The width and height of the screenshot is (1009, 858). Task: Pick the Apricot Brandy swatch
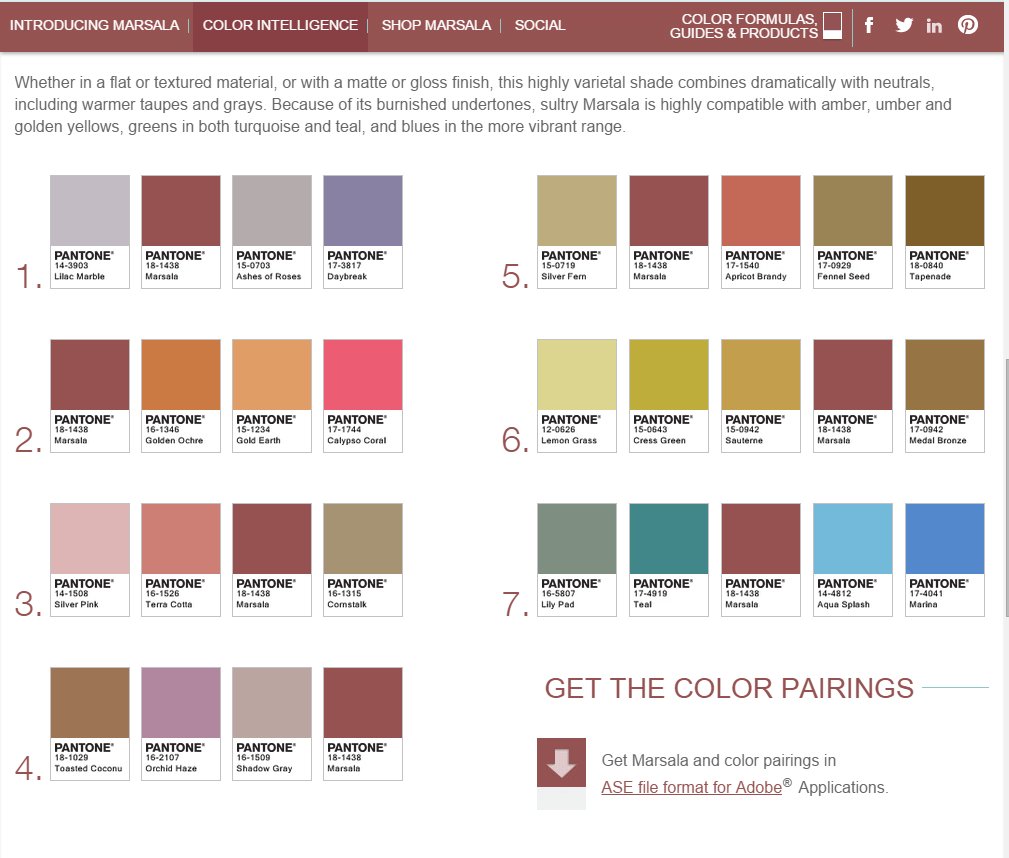pyautogui.click(x=761, y=232)
